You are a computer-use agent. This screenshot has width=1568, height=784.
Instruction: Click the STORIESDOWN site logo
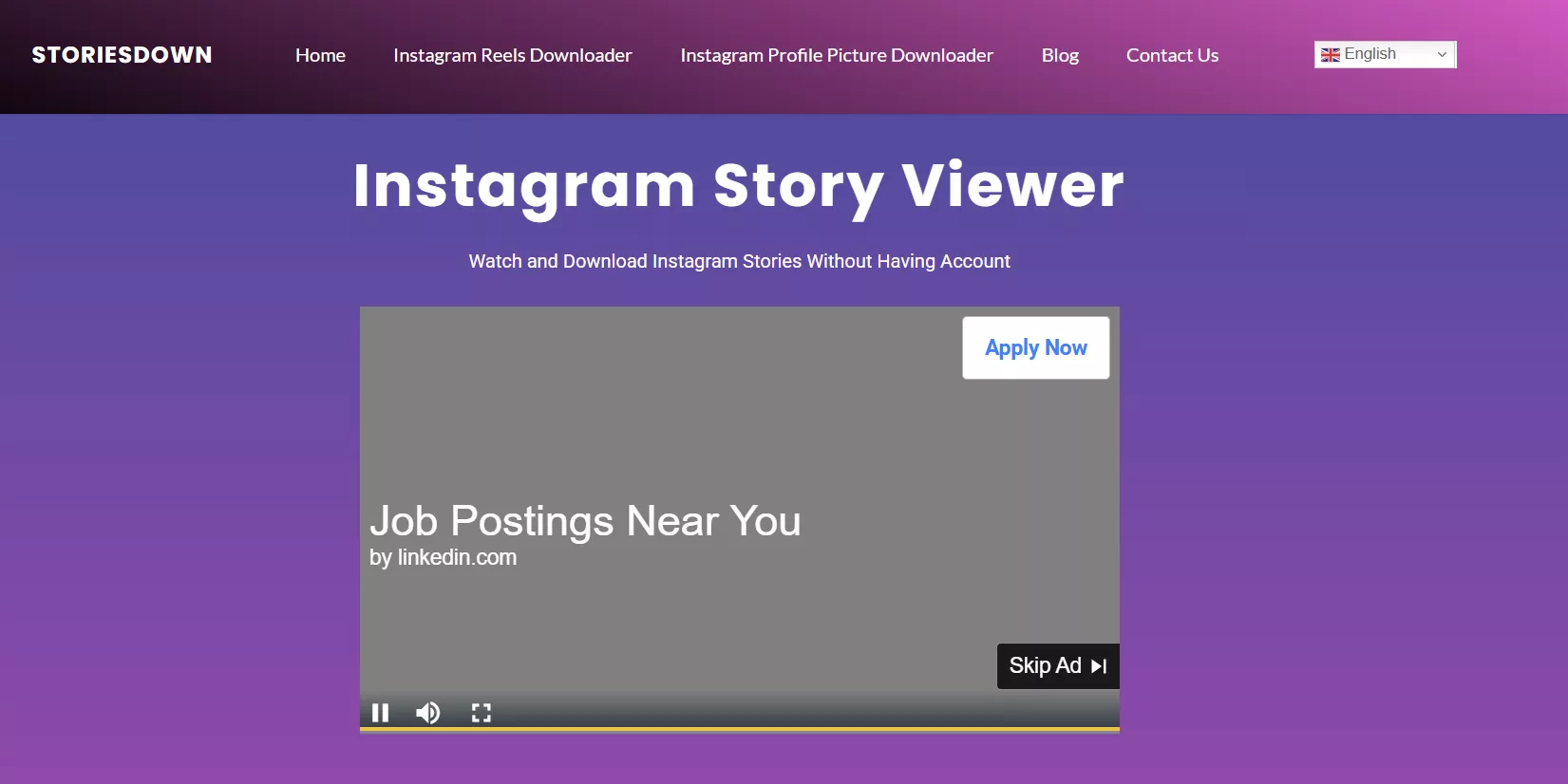[123, 55]
